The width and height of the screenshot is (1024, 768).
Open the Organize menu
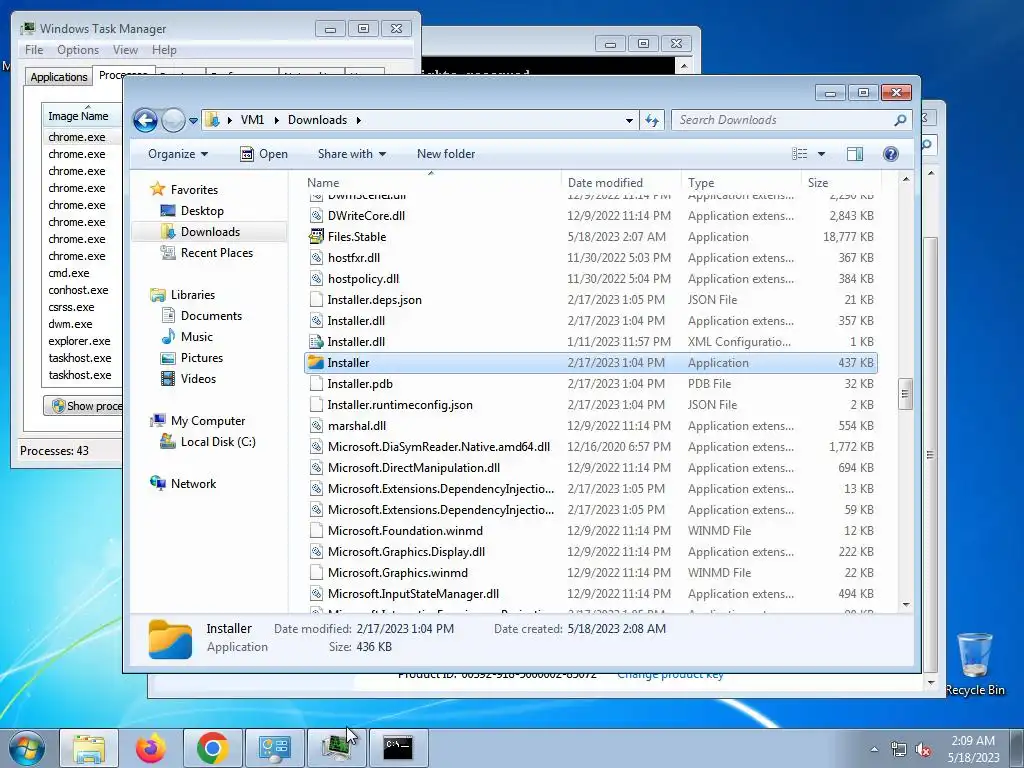[178, 154]
